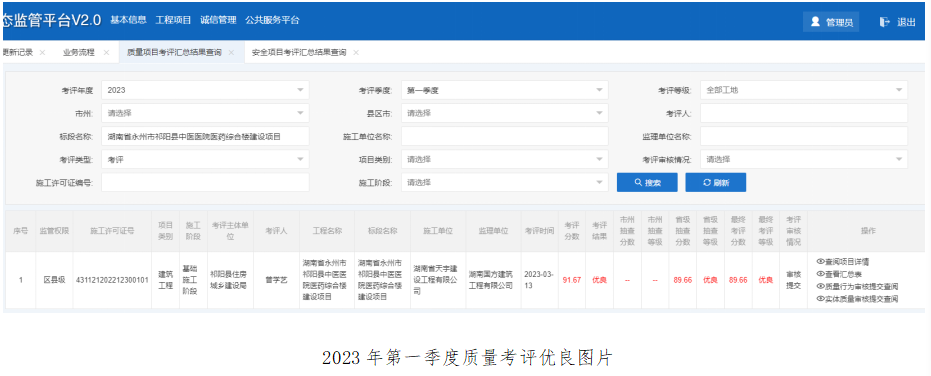Click the 施工许可证号 column header

(112, 231)
